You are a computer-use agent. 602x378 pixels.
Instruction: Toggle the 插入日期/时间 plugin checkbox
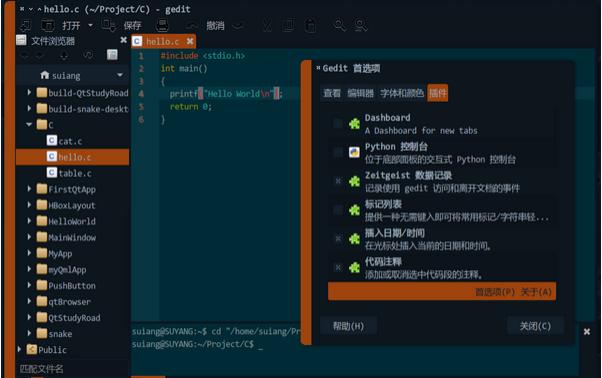click(338, 239)
